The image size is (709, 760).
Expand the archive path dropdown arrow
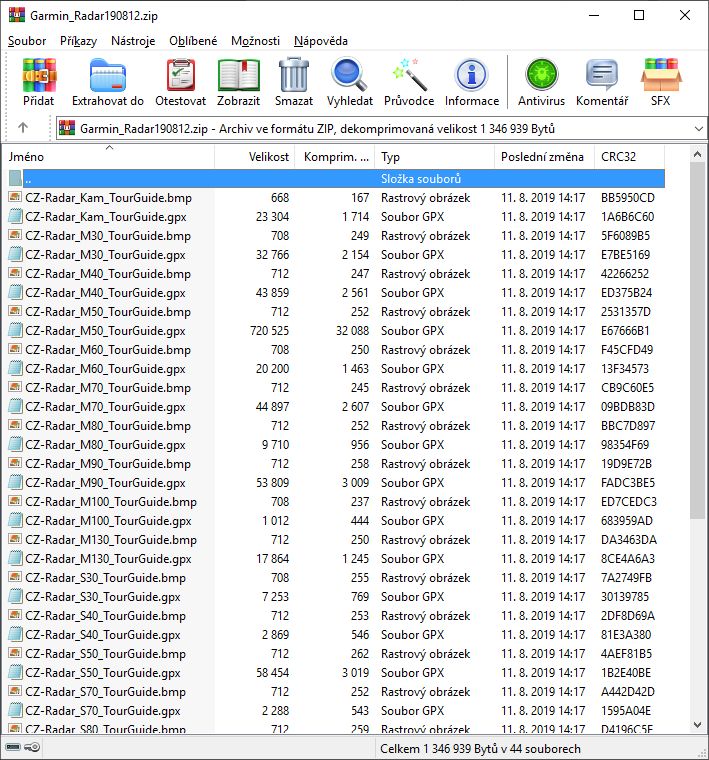698,128
